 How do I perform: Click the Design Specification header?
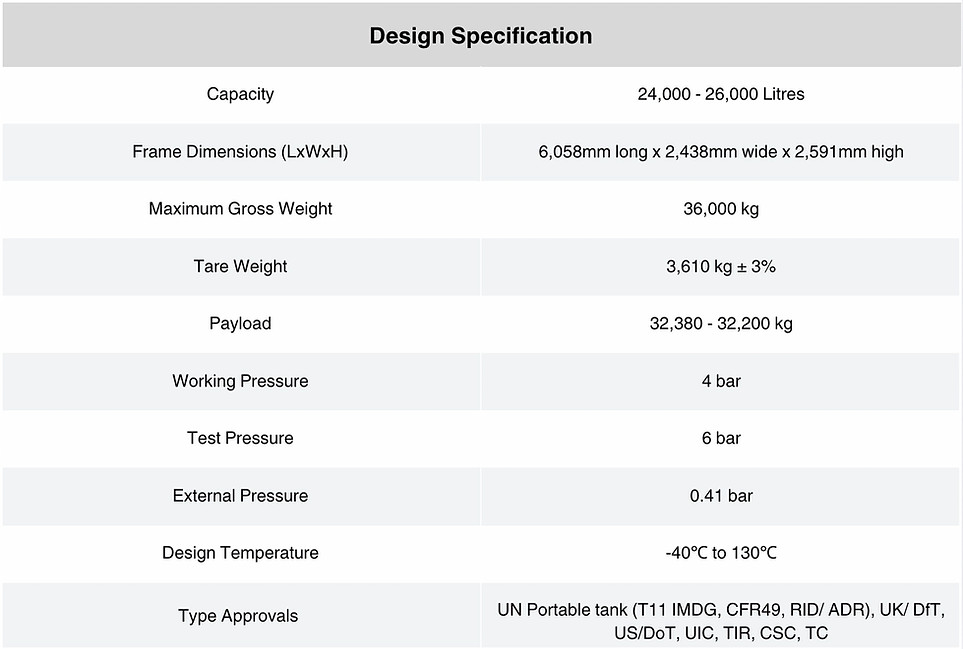(481, 36)
